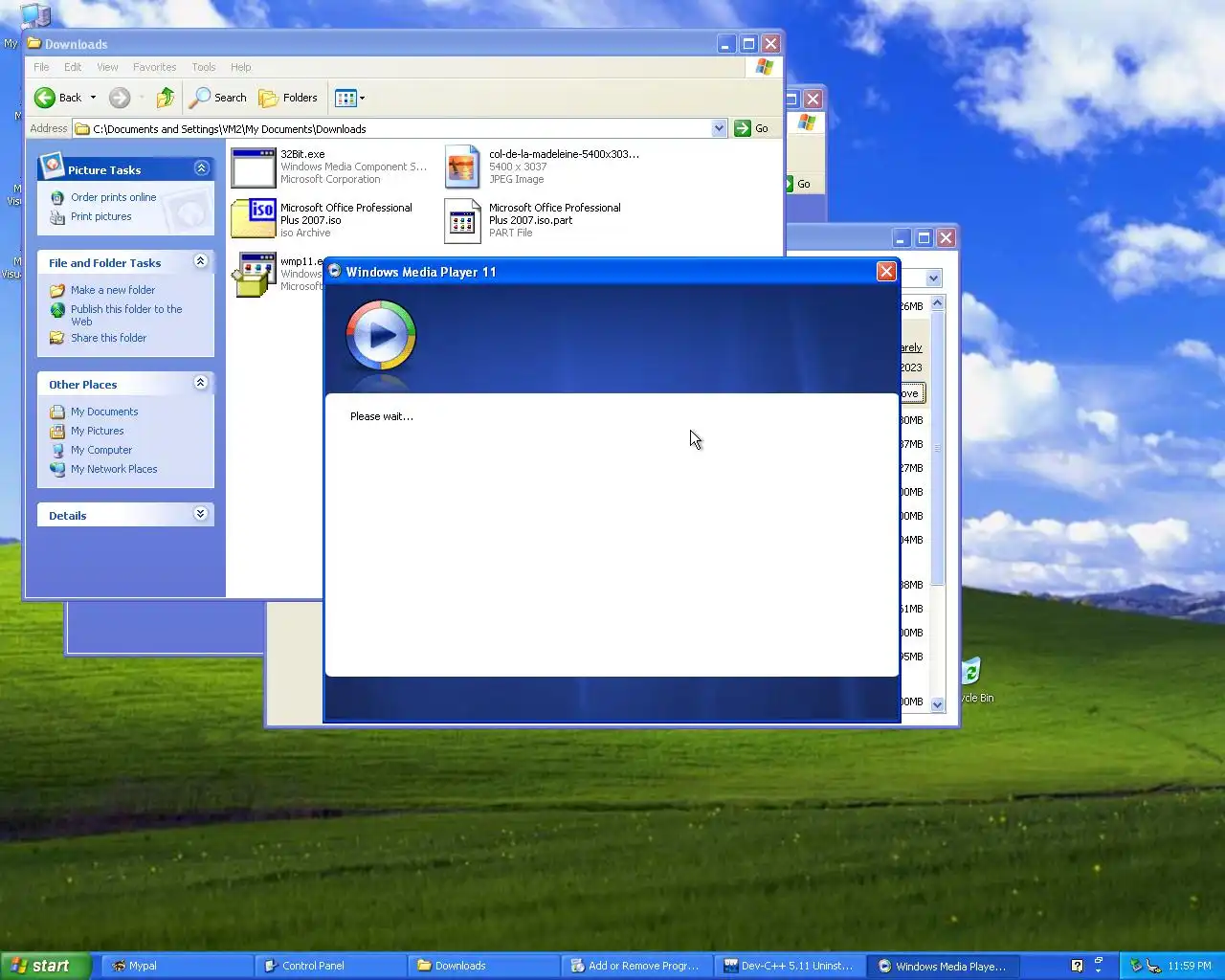Click the Back arrow icon in Downloads

pos(45,98)
